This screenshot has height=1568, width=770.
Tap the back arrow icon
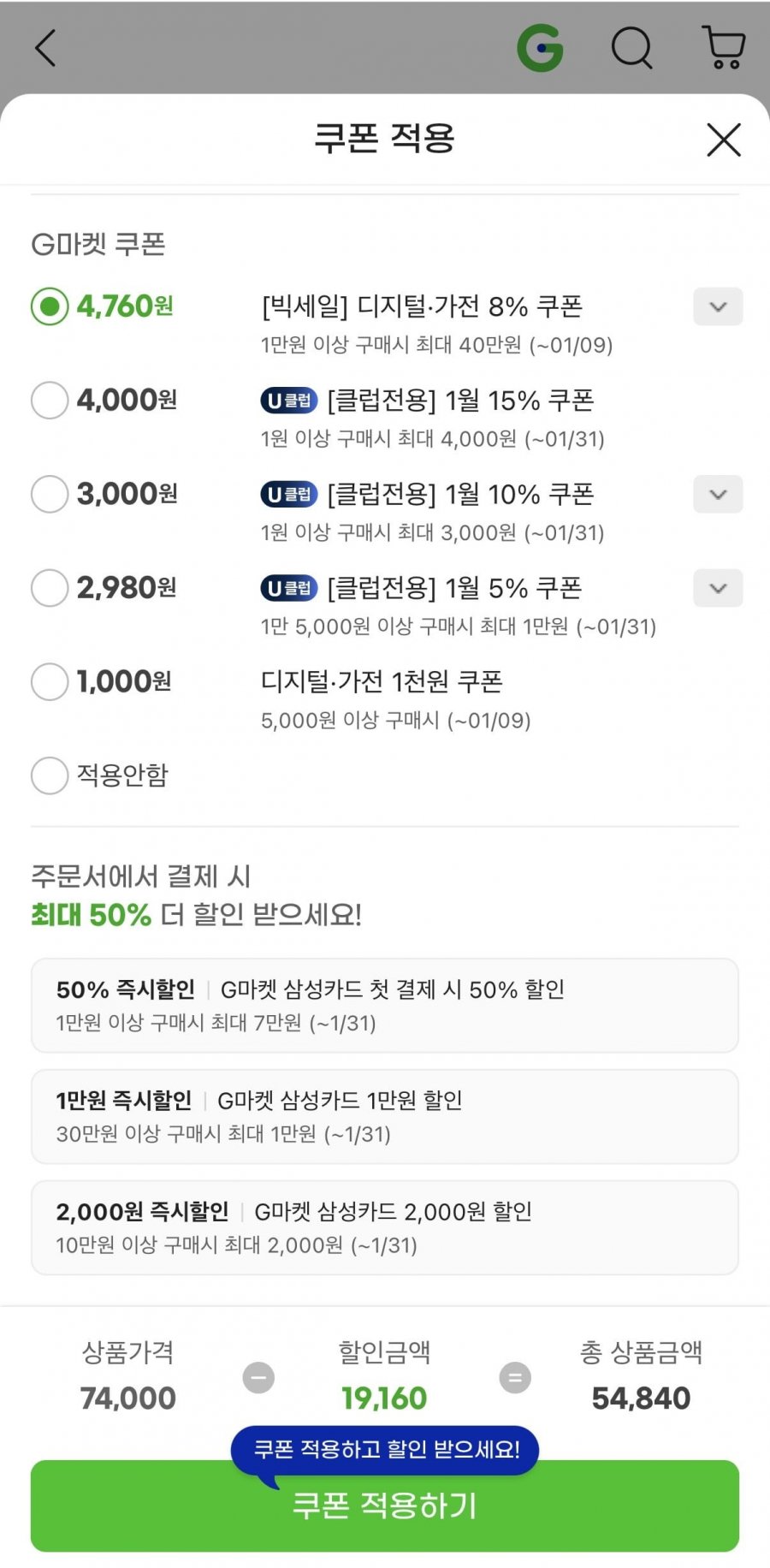pyautogui.click(x=45, y=48)
